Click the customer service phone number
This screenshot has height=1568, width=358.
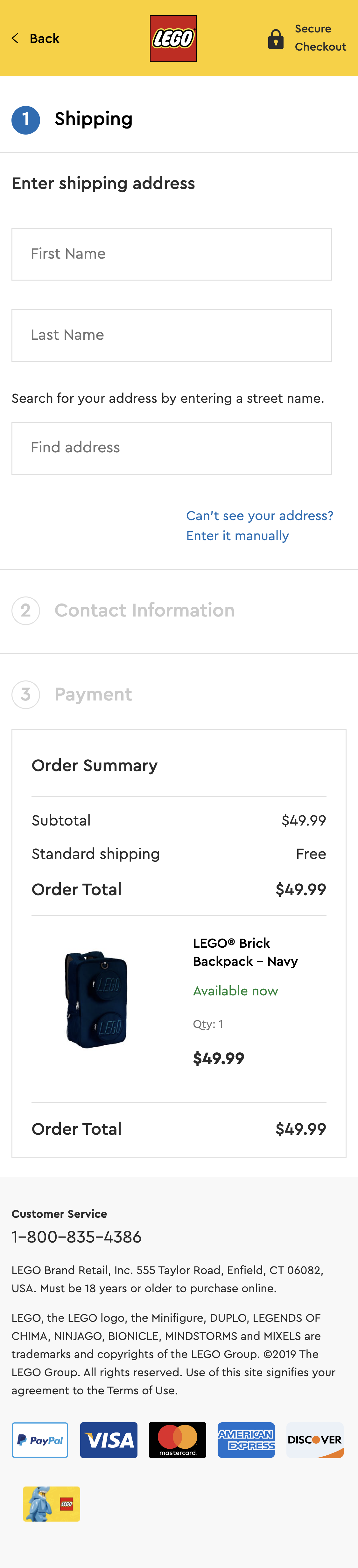77,1237
